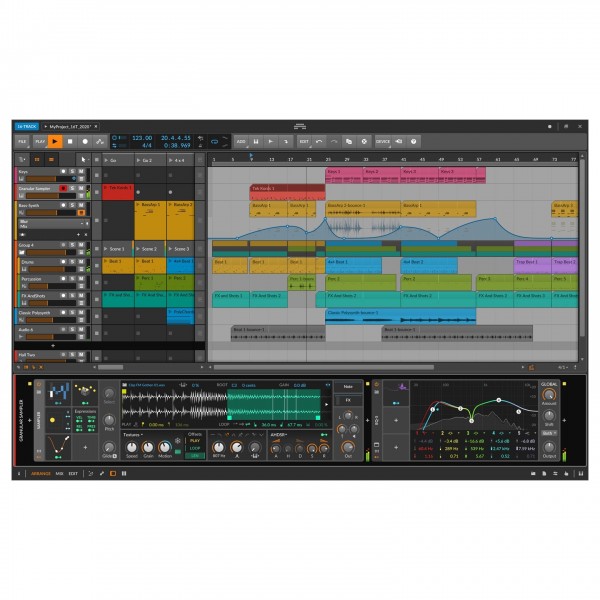Open the Textures mode dropdown

coord(133,435)
